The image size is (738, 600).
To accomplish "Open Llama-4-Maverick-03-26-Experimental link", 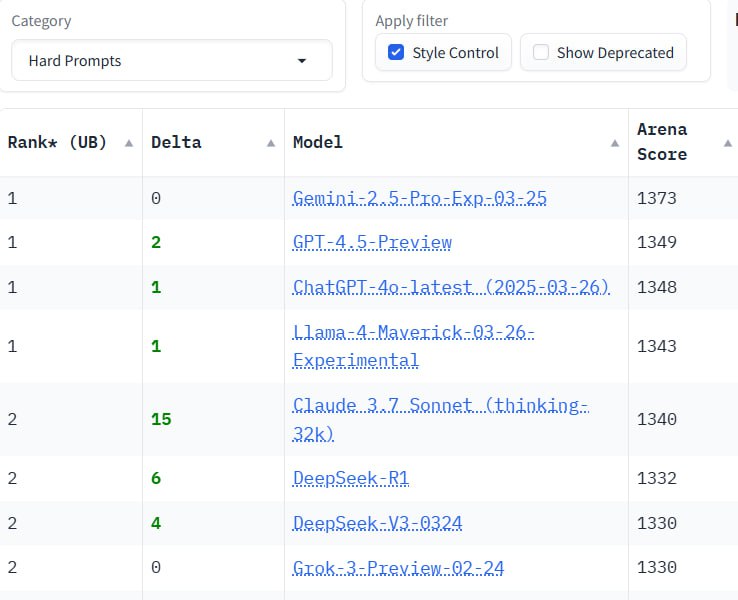I will click(413, 346).
